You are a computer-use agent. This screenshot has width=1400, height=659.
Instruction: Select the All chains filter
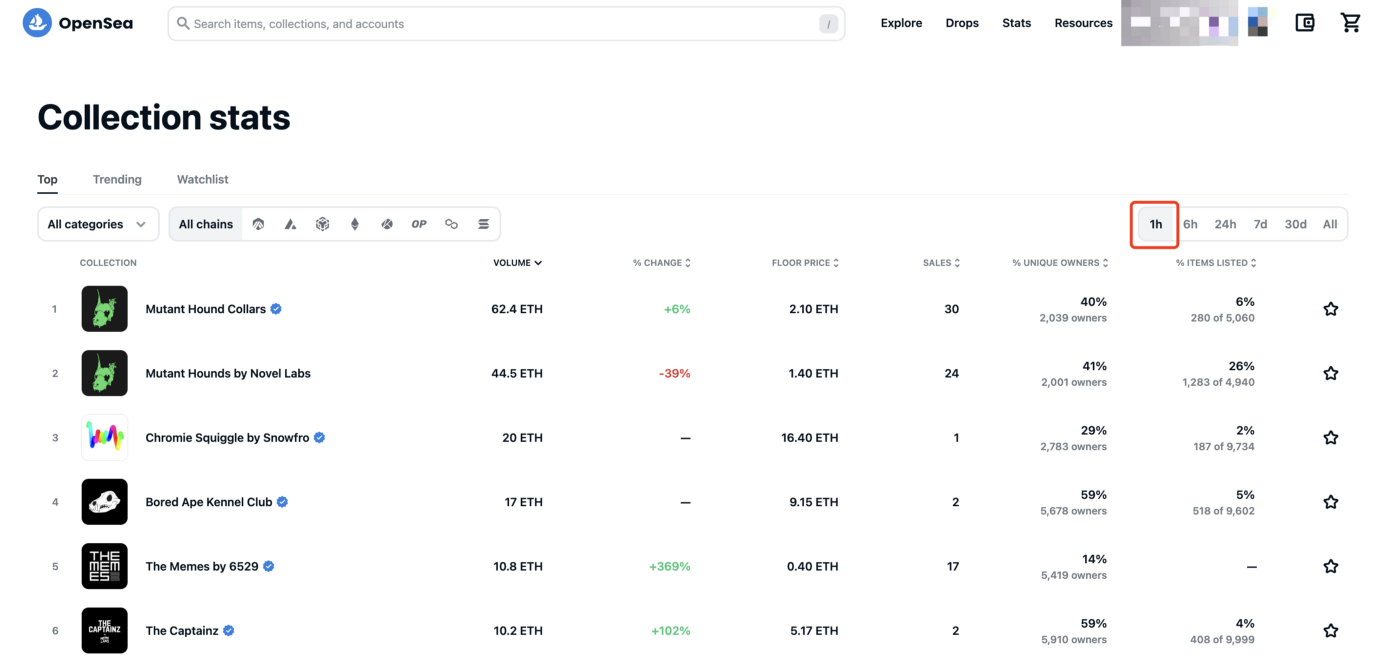206,224
